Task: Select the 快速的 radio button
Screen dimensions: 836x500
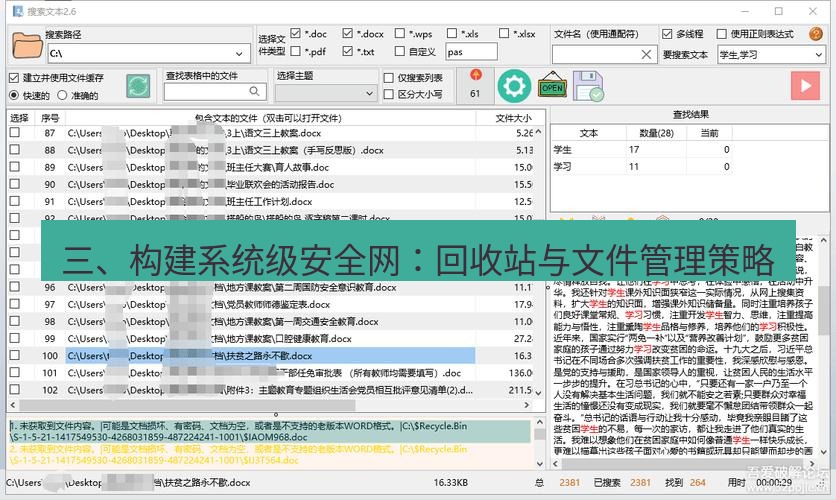Action: click(x=14, y=95)
